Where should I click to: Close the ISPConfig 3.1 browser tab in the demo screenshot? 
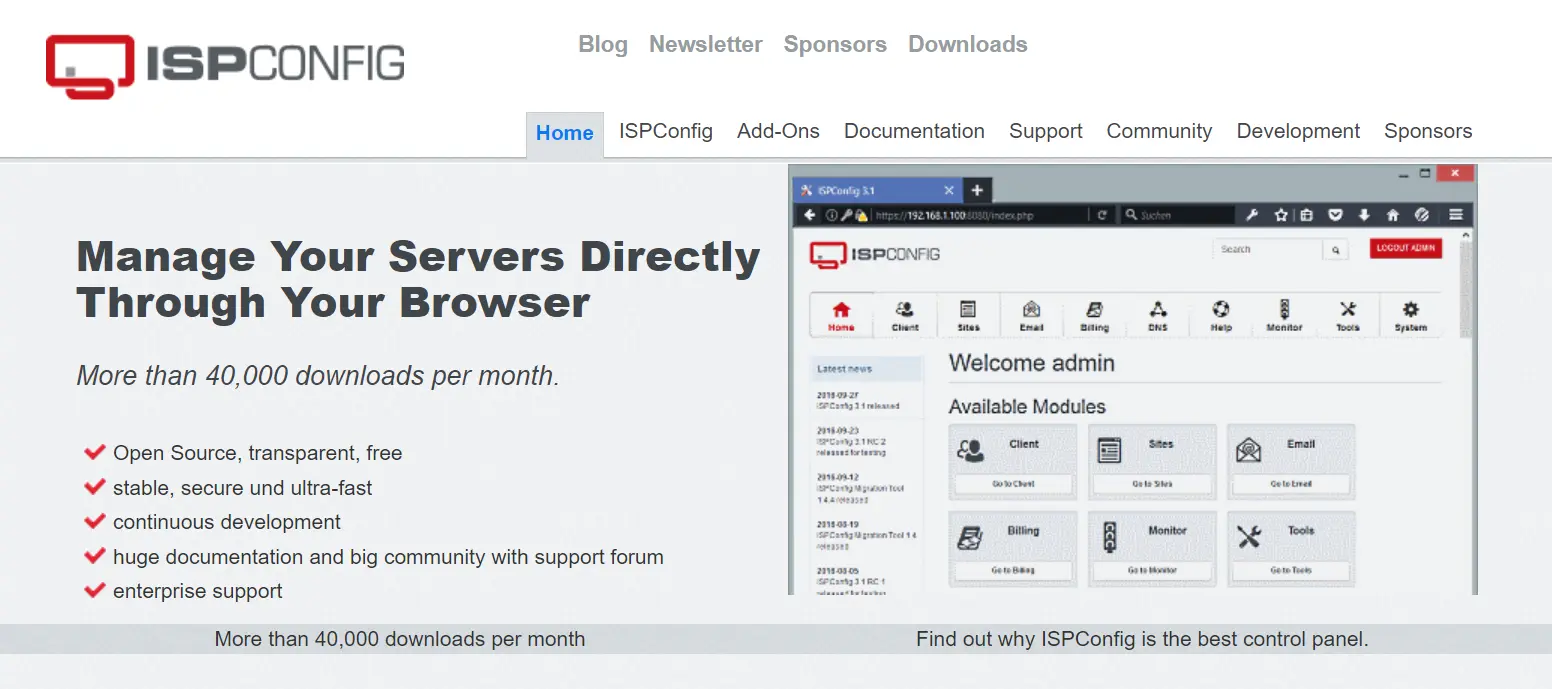(x=950, y=190)
